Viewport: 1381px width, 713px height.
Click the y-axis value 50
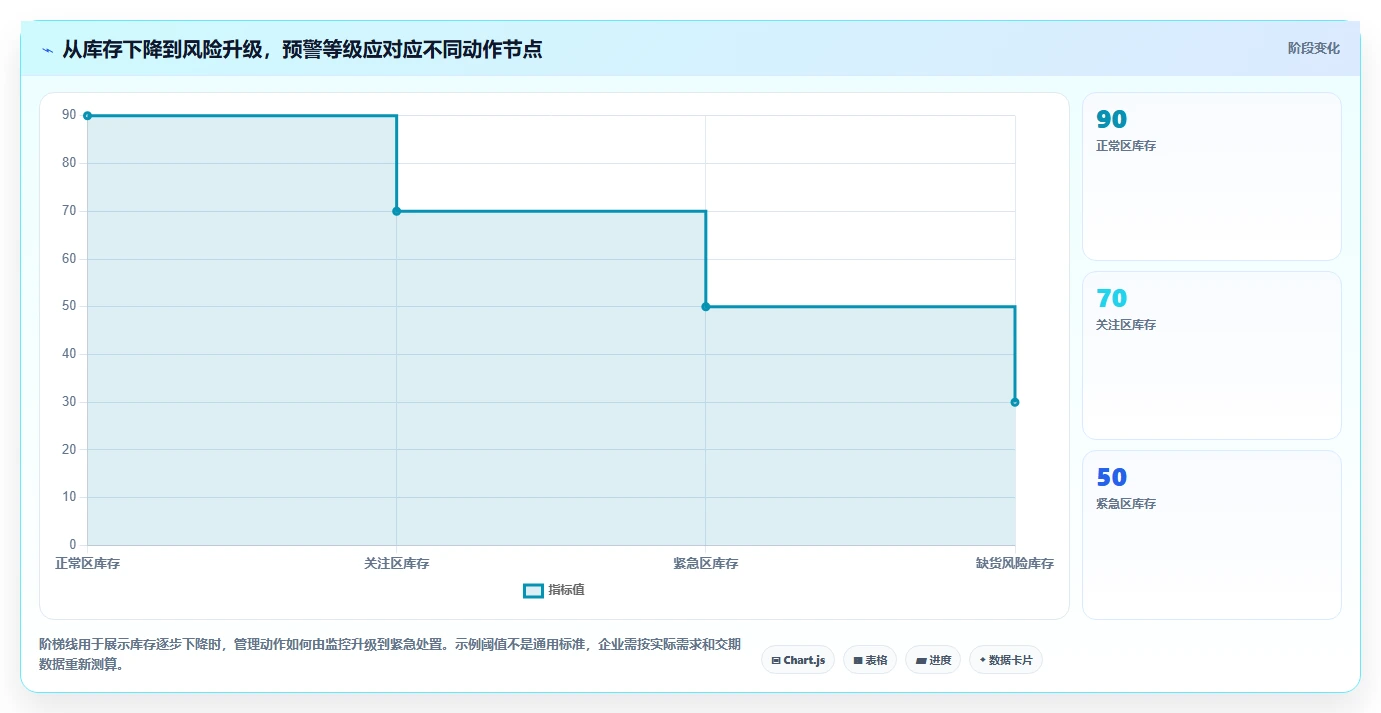pos(69,306)
